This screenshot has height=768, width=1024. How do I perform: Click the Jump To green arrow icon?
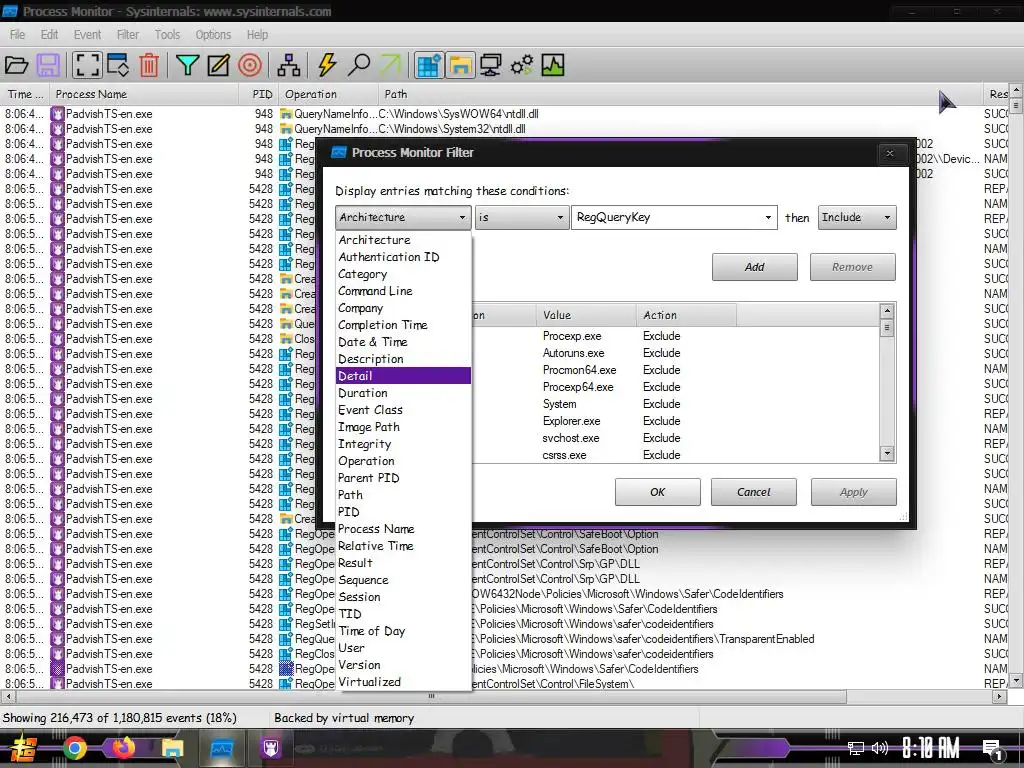point(391,65)
